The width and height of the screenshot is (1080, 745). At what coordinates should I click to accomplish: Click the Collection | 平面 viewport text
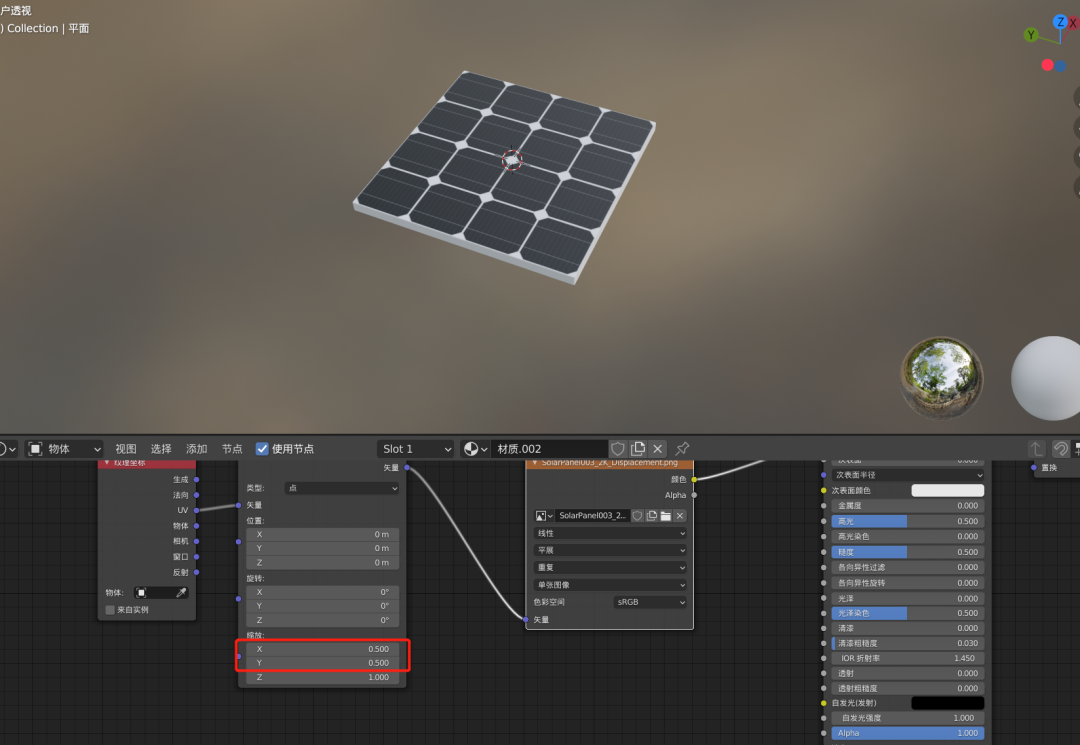coord(48,28)
